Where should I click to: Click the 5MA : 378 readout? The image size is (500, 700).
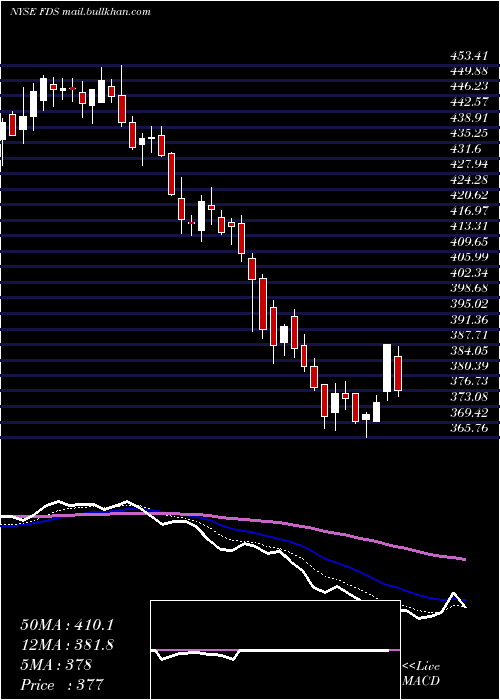point(56,665)
